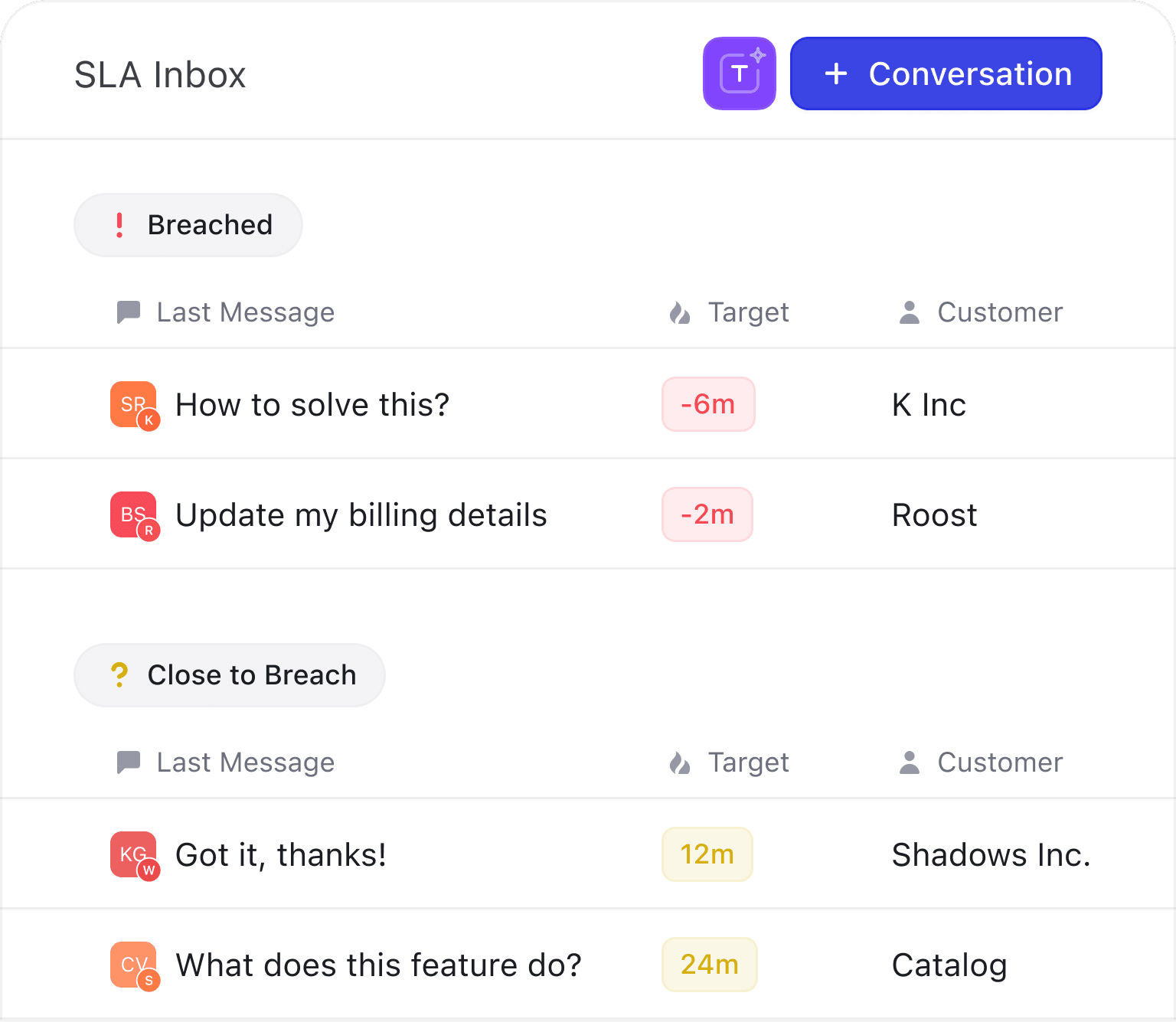Open the BS avatar for Roost
Screen dimensions: 1176x1022
pyautogui.click(x=134, y=515)
